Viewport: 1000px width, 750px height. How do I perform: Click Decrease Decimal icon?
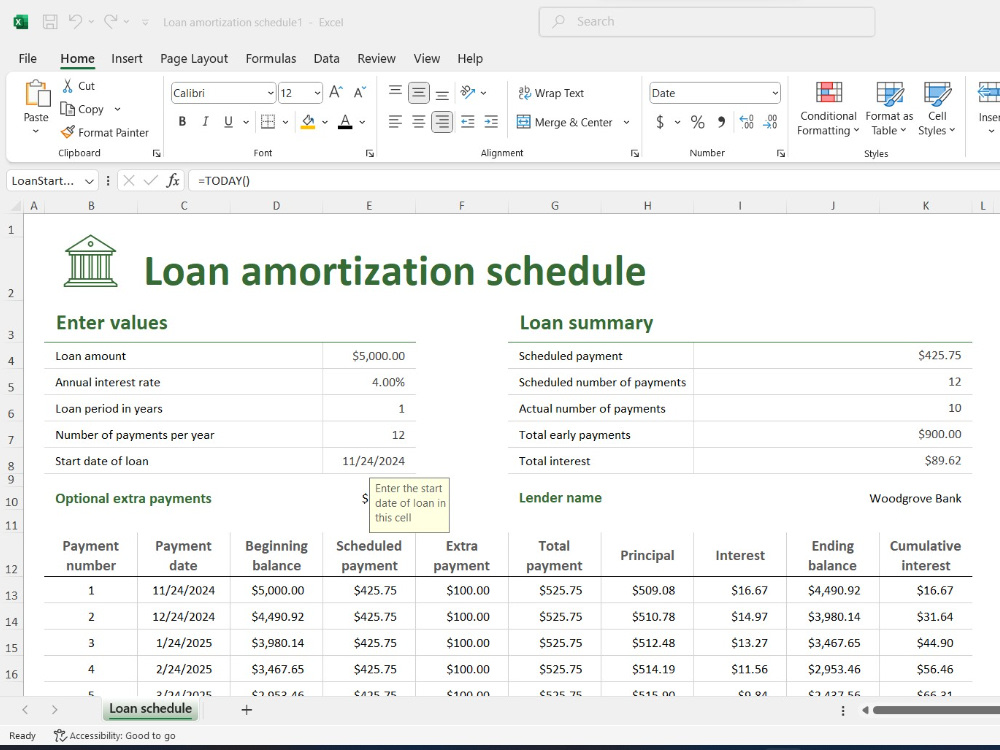[770, 122]
